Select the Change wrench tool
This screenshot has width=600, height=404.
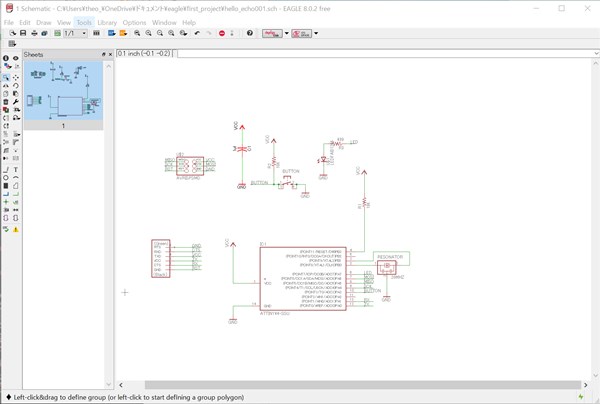pyautogui.click(x=16, y=102)
